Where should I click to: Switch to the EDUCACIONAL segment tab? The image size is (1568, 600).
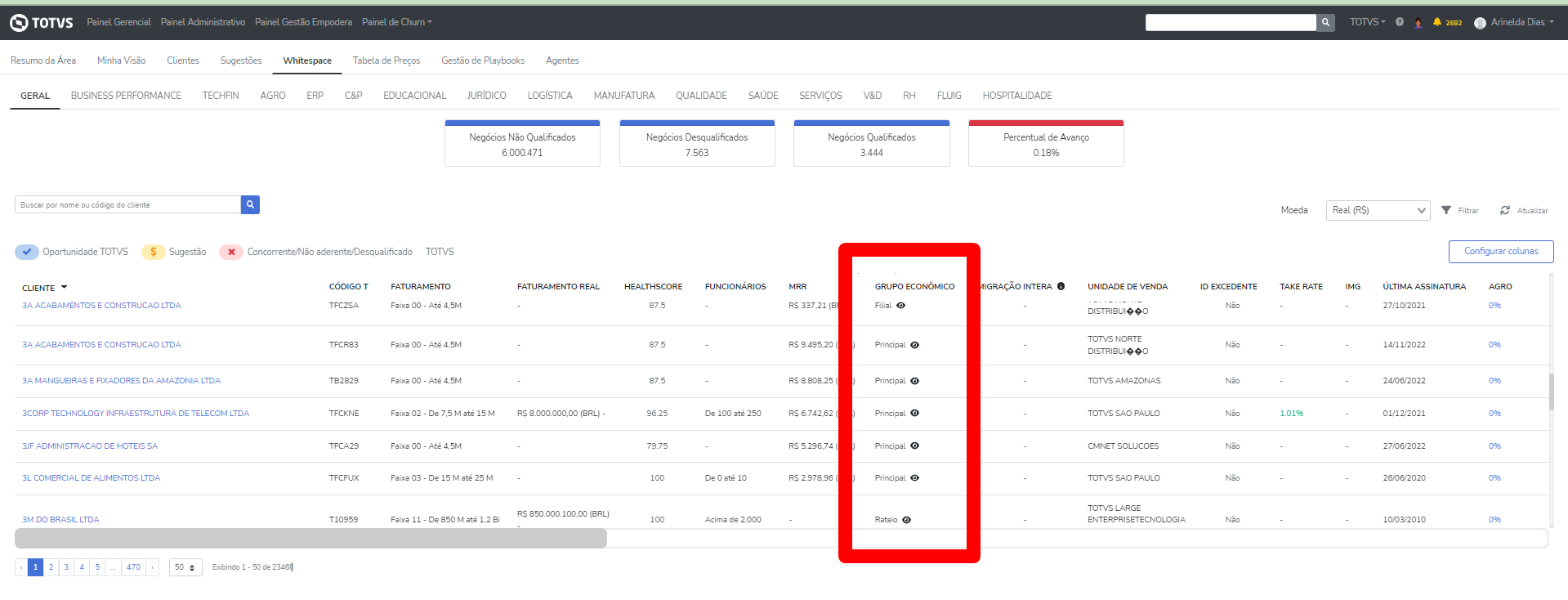click(x=415, y=96)
